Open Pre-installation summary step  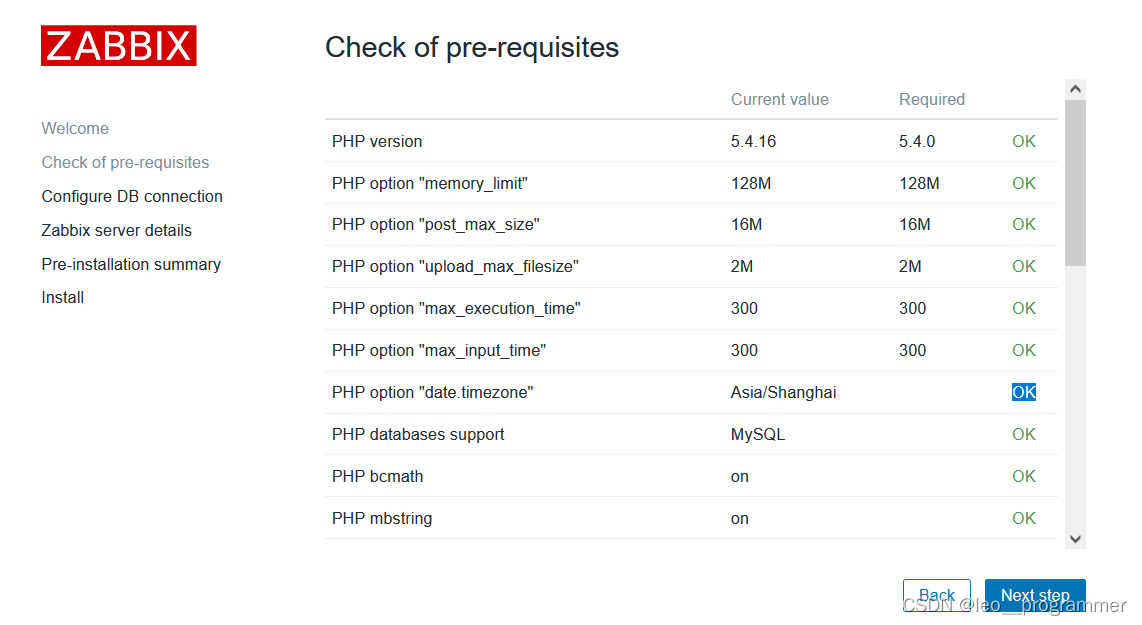(x=131, y=264)
